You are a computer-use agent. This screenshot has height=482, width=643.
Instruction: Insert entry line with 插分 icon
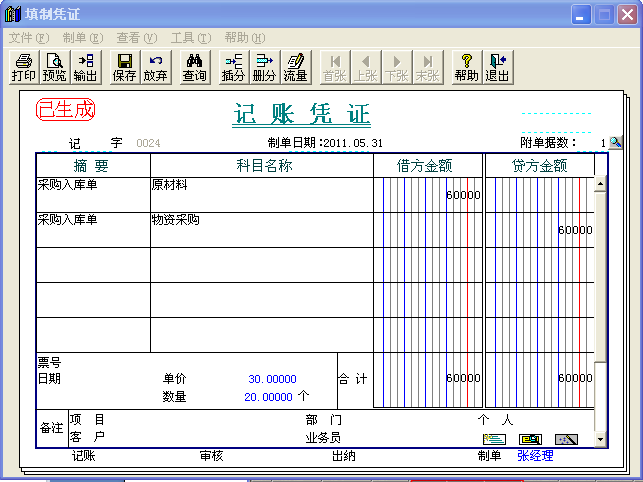233,67
